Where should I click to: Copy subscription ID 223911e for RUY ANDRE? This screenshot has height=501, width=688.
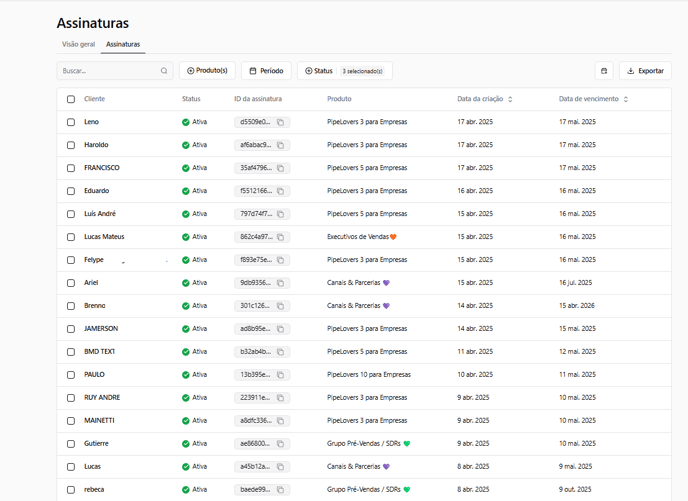[280, 398]
